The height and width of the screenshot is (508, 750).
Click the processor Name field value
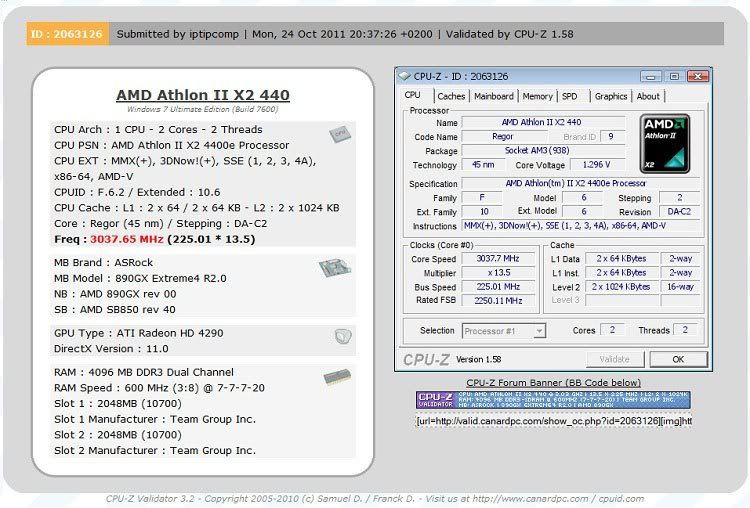click(542, 122)
